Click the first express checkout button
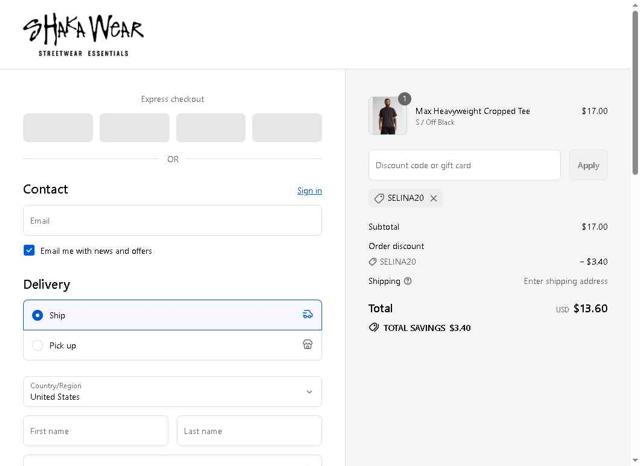Viewport: 640px width, 466px height. [x=58, y=128]
